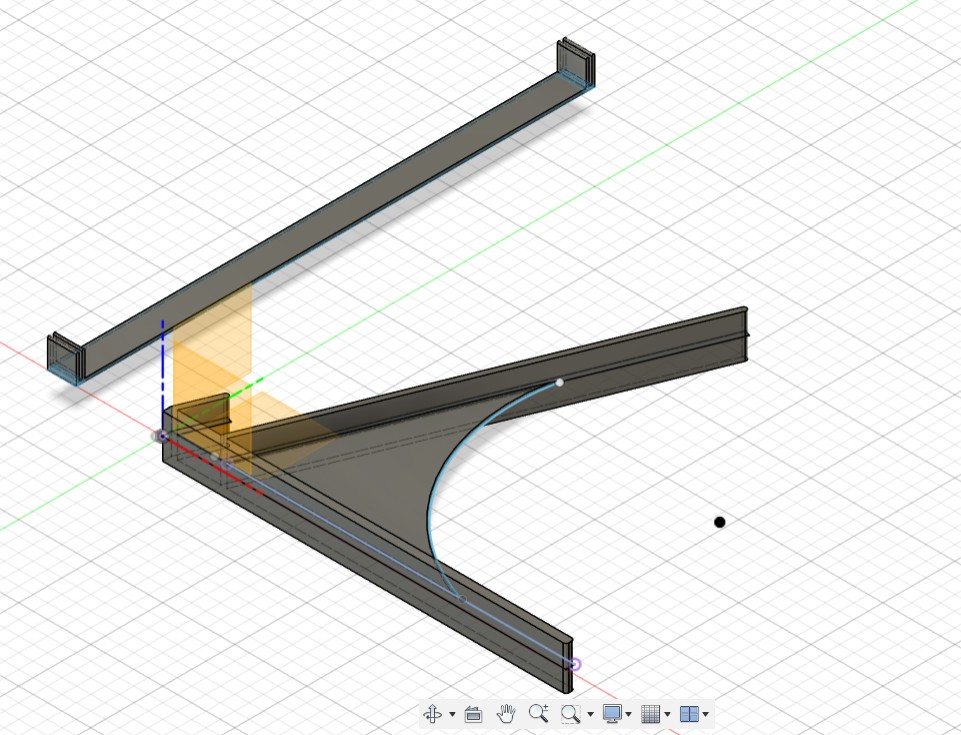
Task: Select the purple circle at beam end
Action: [575, 665]
